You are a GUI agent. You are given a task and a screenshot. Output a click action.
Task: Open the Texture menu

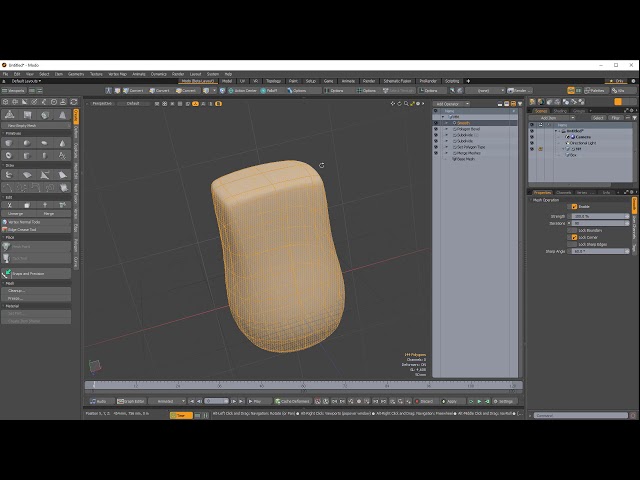pyautogui.click(x=96, y=74)
